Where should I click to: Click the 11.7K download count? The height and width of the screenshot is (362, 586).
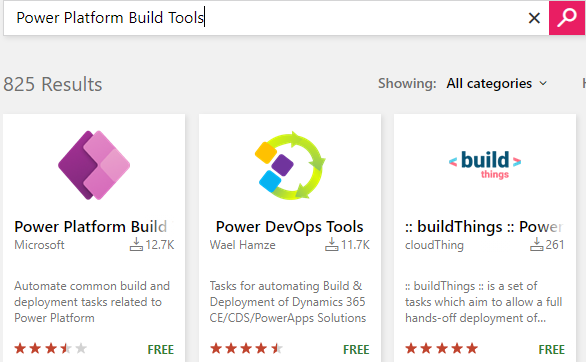(x=355, y=245)
